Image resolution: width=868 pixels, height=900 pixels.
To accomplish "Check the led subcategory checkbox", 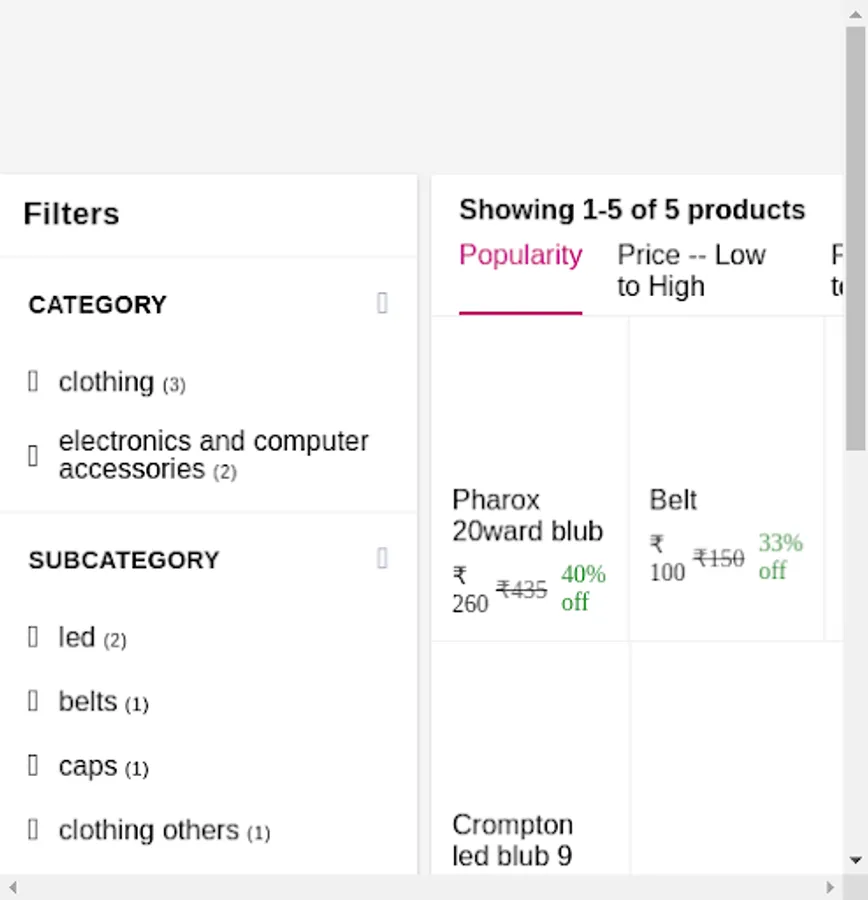I will [33, 636].
